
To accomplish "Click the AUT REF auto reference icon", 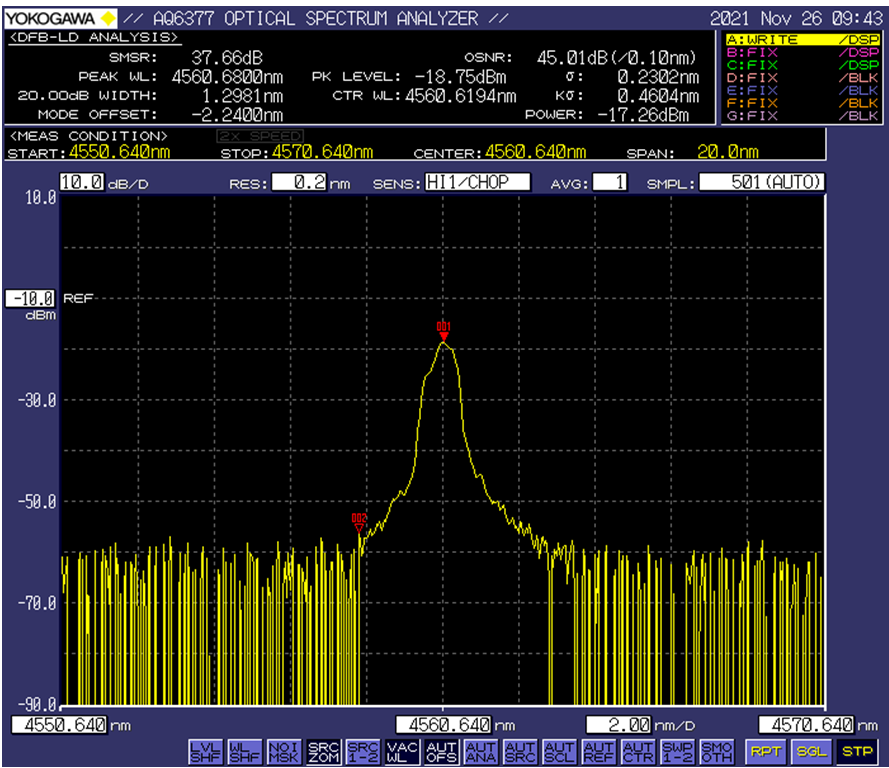I will [x=598, y=751].
